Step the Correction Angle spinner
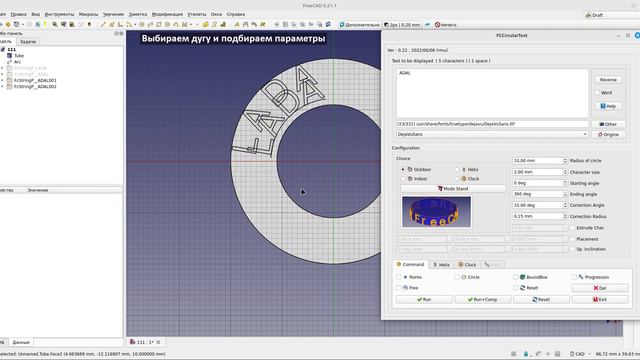Screen dimensions: 640x360 (565, 205)
